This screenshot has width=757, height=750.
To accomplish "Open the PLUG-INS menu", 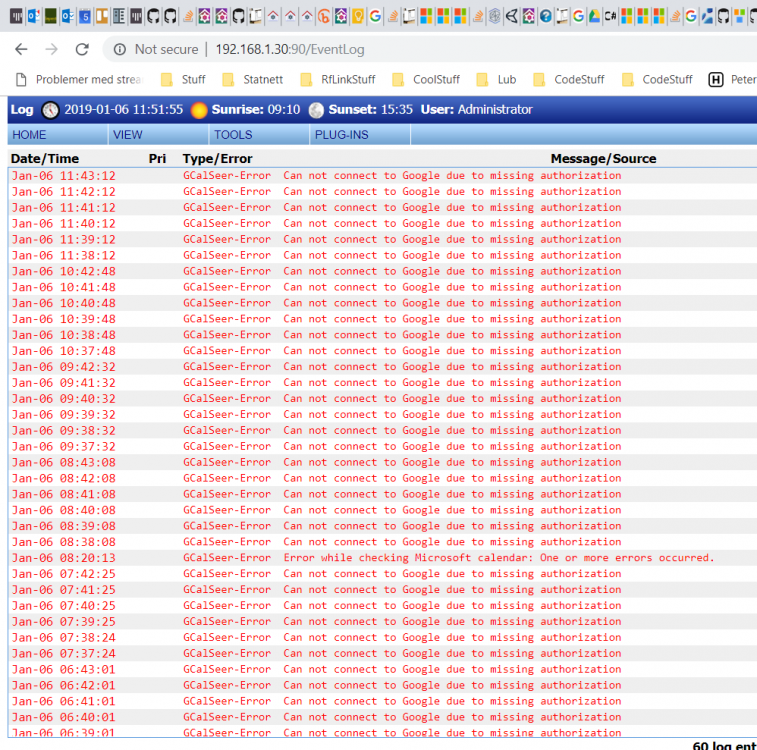I will coord(341,135).
